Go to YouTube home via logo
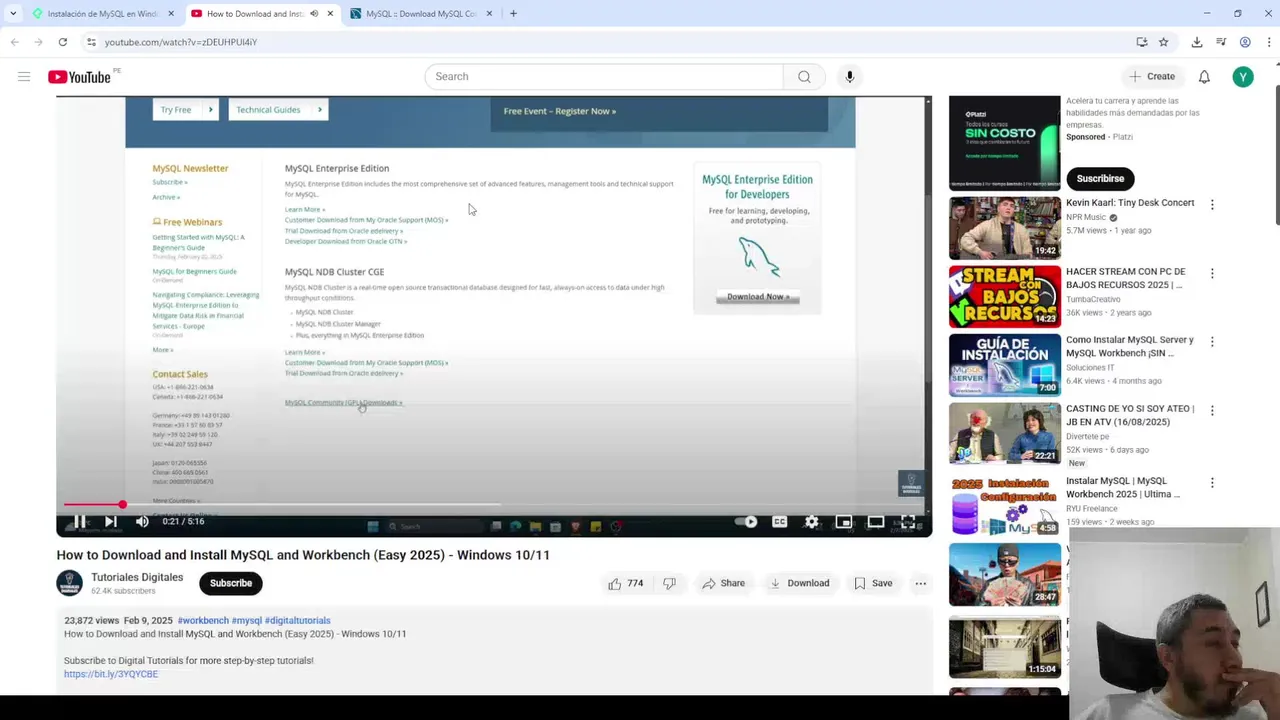The width and height of the screenshot is (1280, 720). coord(80,77)
